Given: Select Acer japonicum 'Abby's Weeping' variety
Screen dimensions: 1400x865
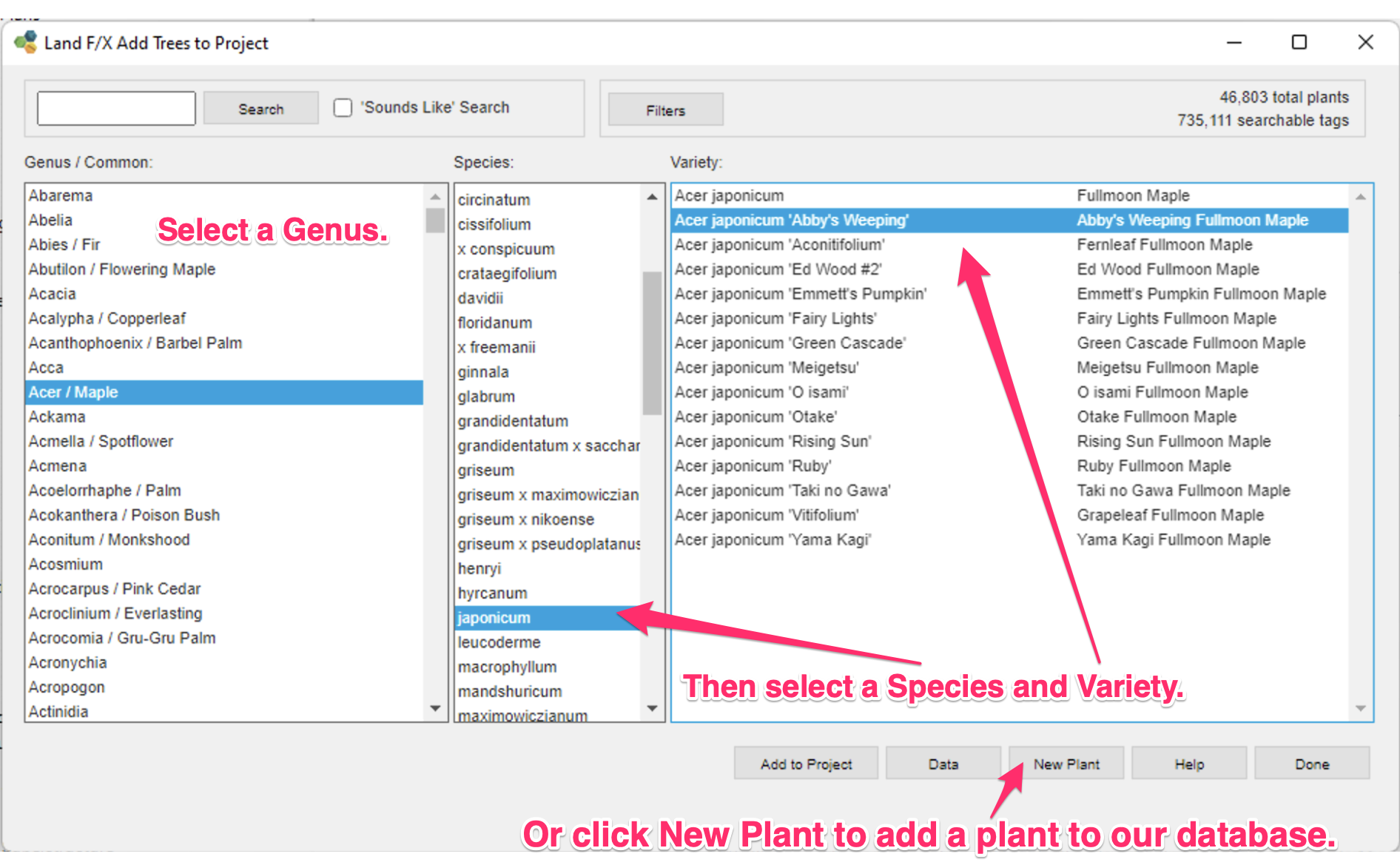Looking at the screenshot, I should tap(1010, 220).
